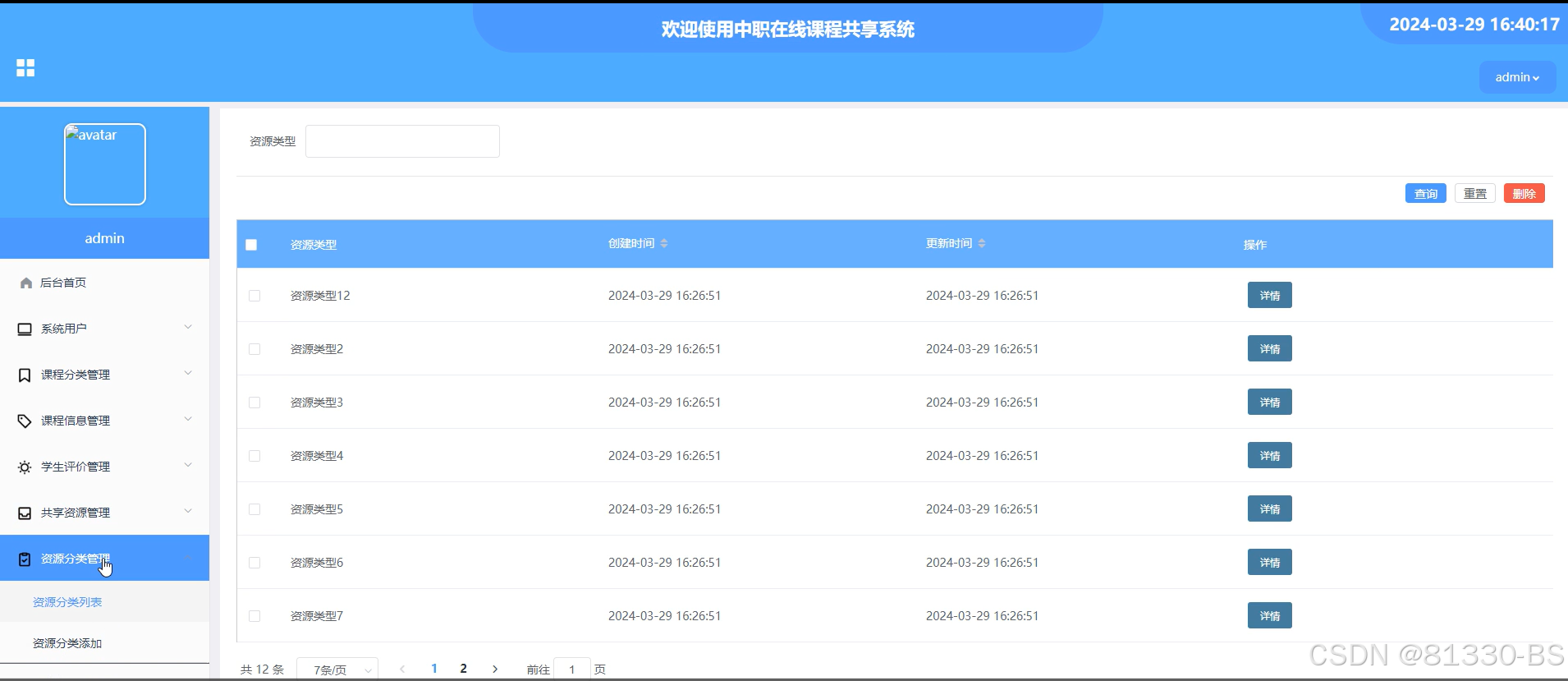This screenshot has height=681, width=1568.
Task: Click the red 删除 delete button
Action: point(1524,194)
